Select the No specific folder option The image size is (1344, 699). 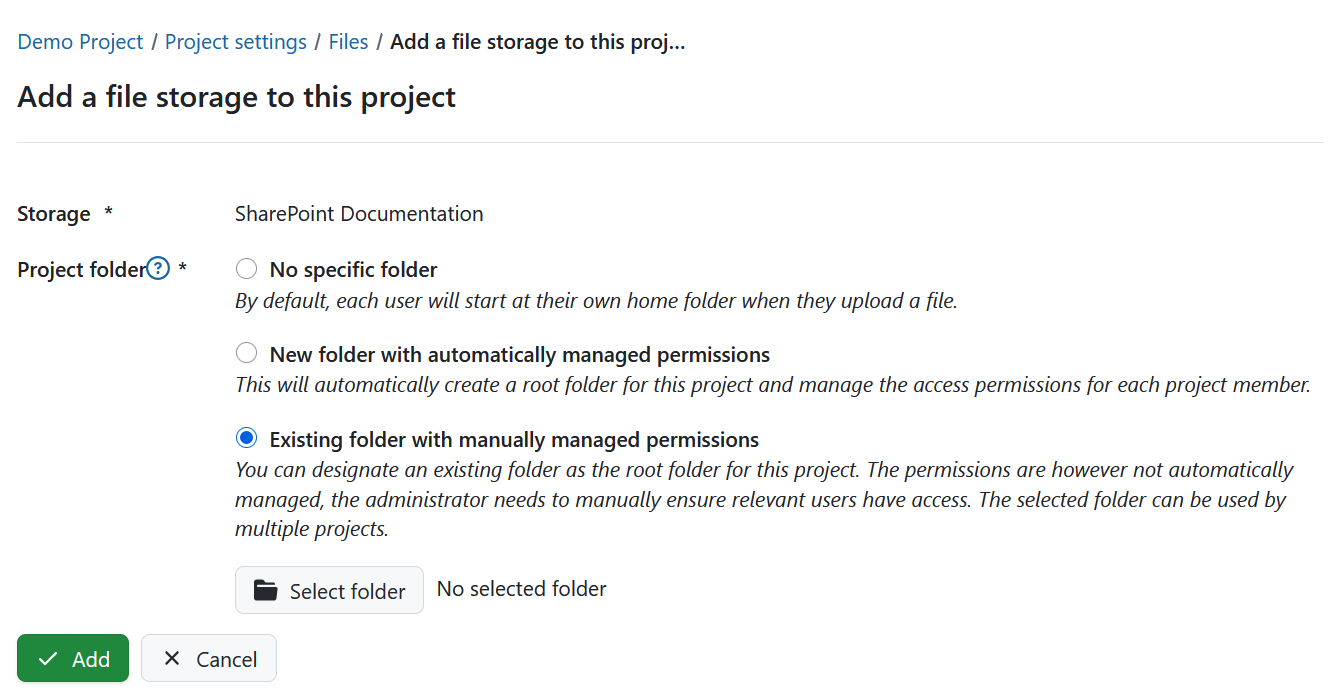pos(246,268)
